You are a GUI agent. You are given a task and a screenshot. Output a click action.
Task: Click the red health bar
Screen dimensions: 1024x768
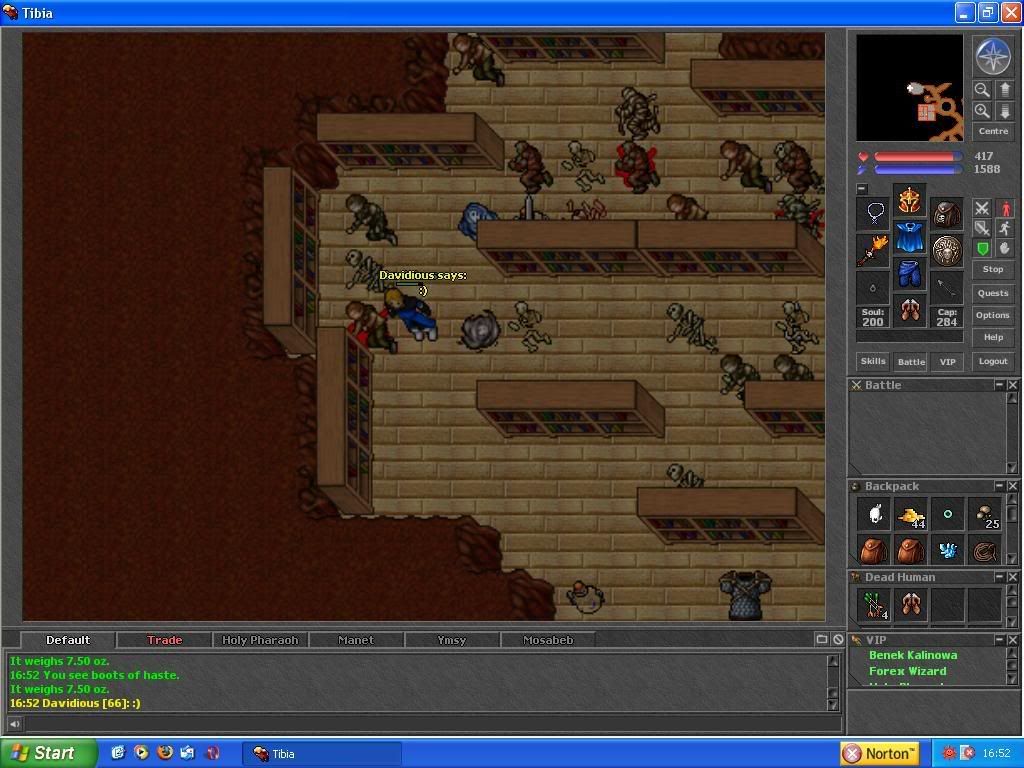coord(918,157)
